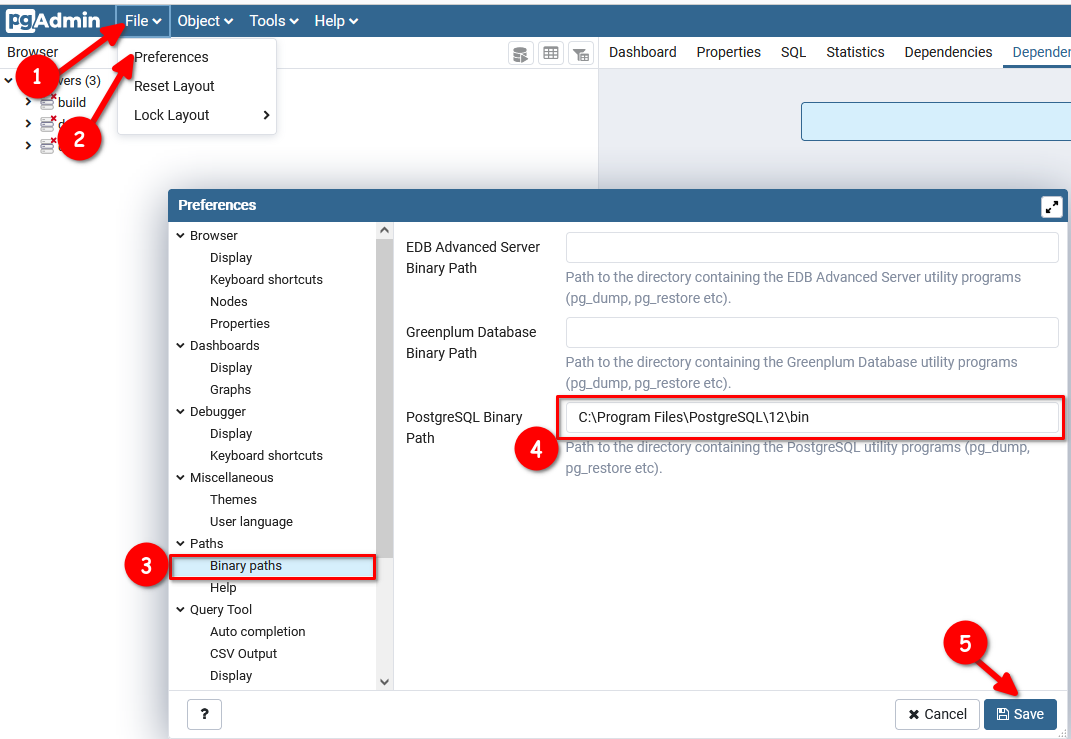
Task: Click the Browser panel title
Action: pos(33,52)
